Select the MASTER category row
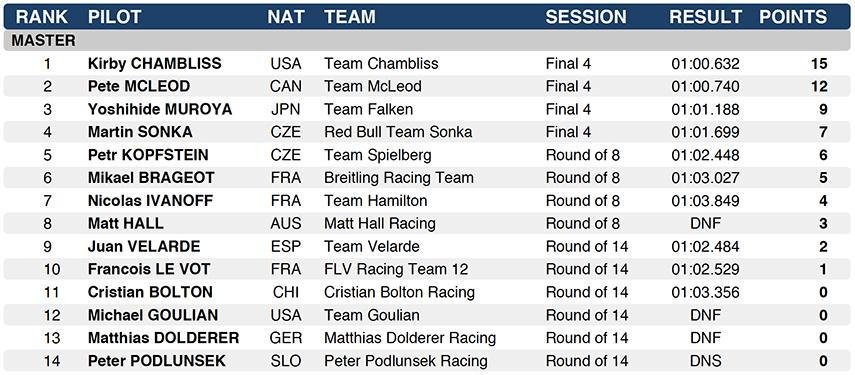The height and width of the screenshot is (375, 855). click(x=428, y=41)
